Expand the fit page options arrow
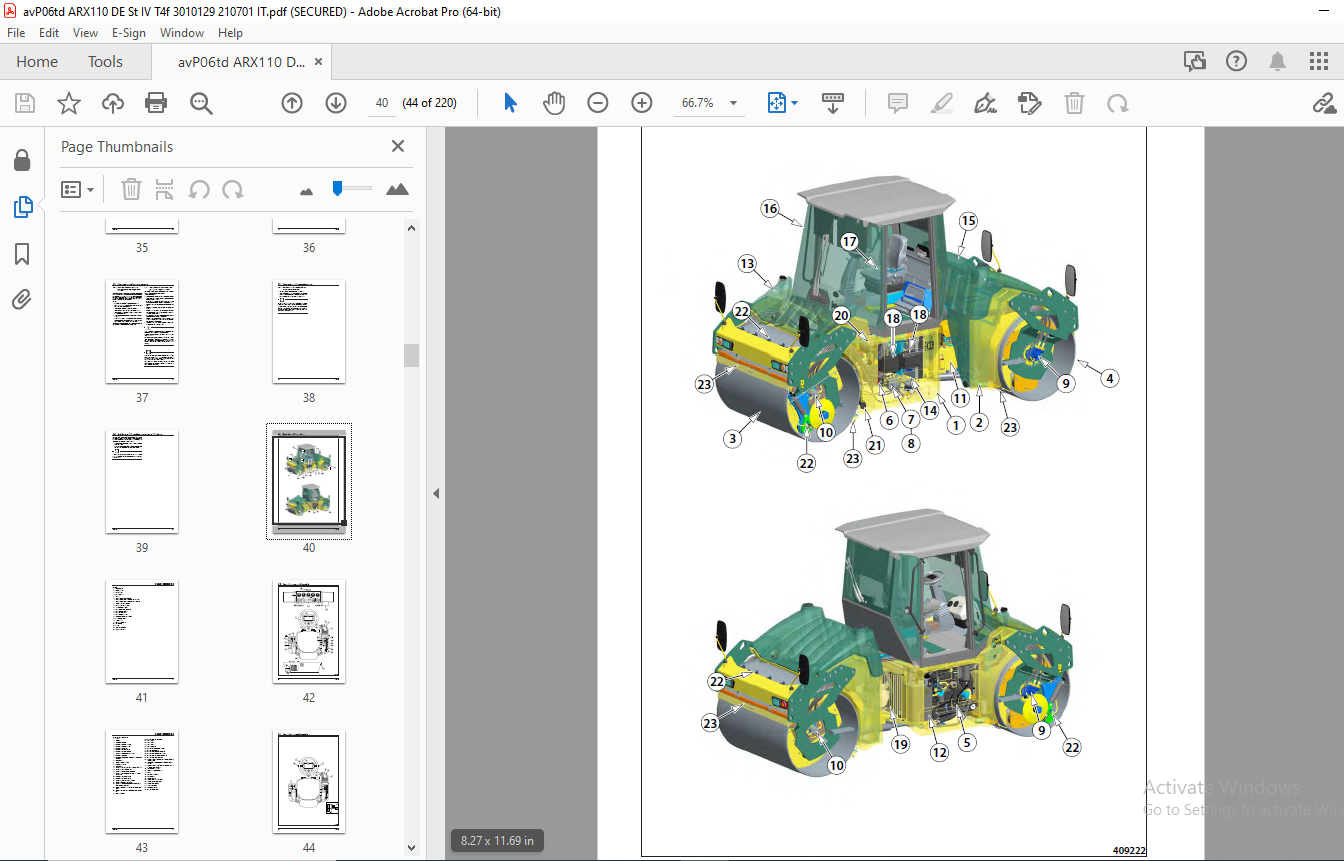Image resolution: width=1344 pixels, height=861 pixels. pos(795,103)
